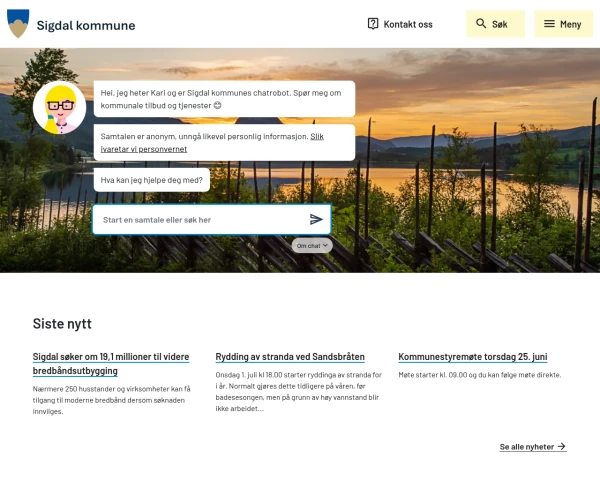Screen dimensions: 600x480
Task: Open the Søk button
Action: 496,24
